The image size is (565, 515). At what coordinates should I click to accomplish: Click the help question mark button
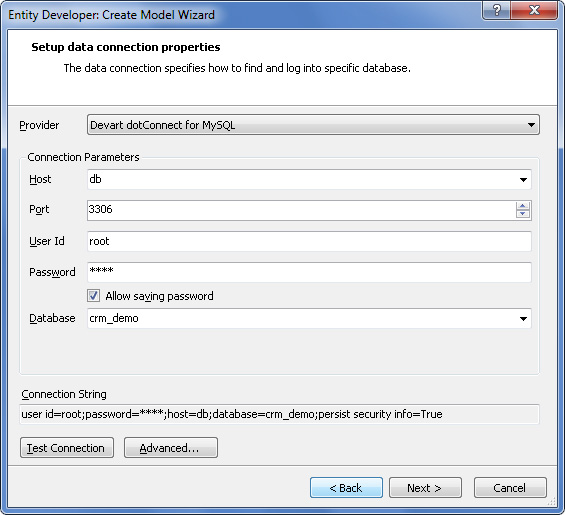point(497,10)
